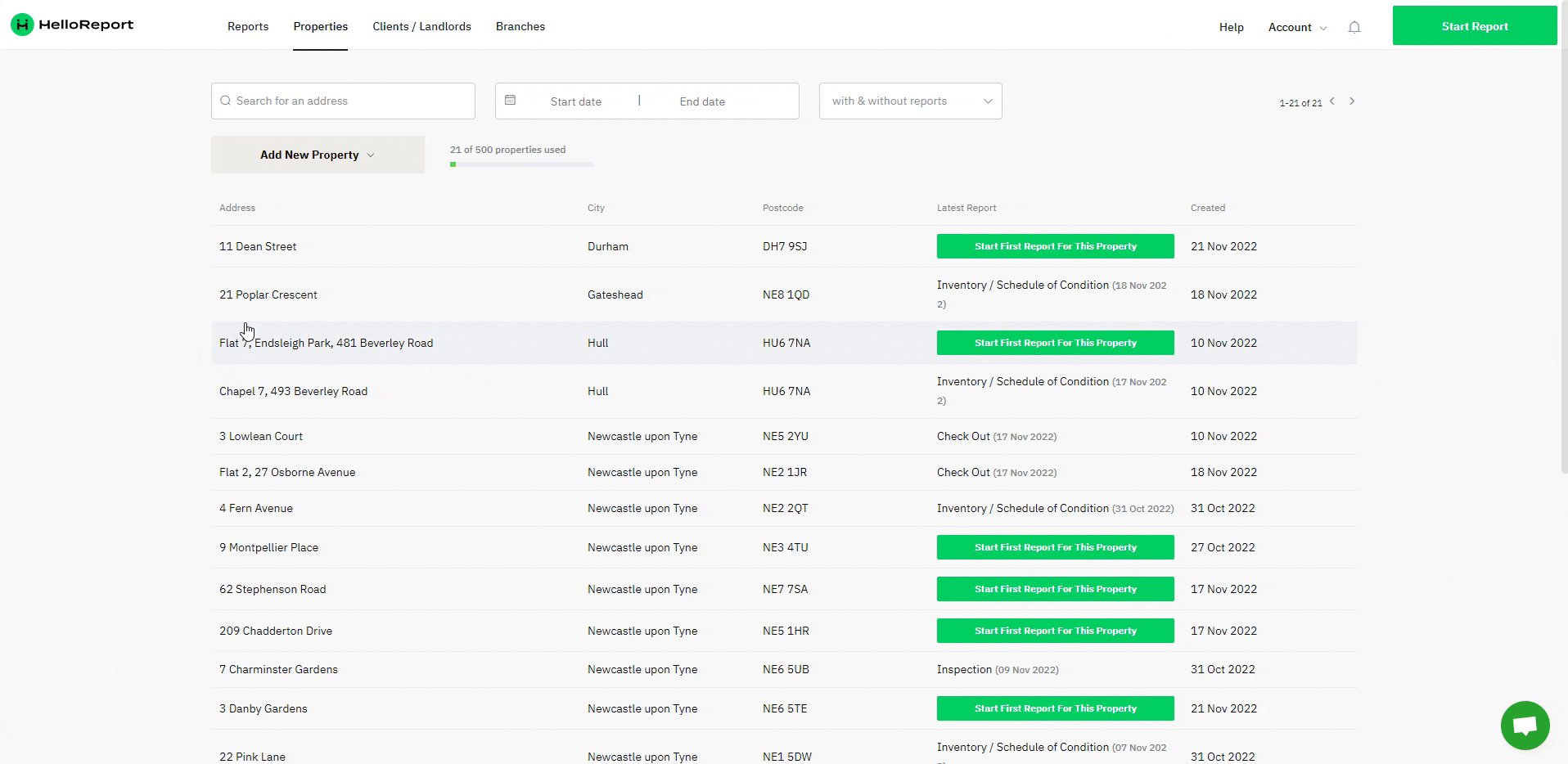
Task: Open the live chat bubble
Action: tap(1525, 725)
